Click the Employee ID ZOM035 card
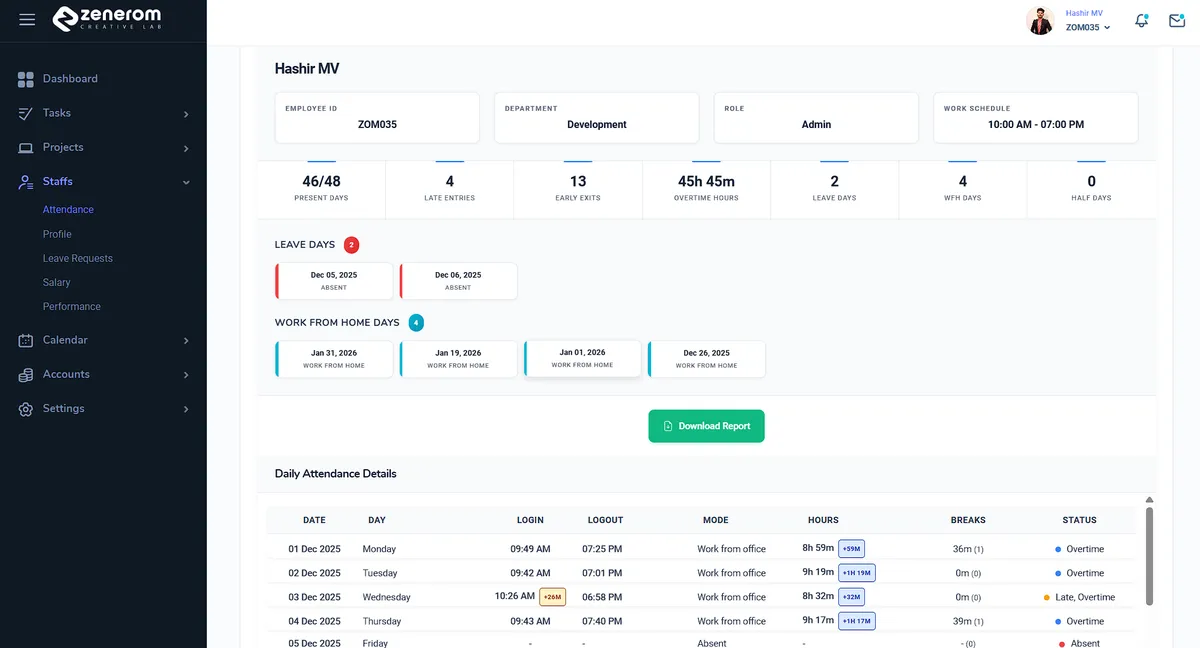The width and height of the screenshot is (1200, 648). (x=377, y=118)
